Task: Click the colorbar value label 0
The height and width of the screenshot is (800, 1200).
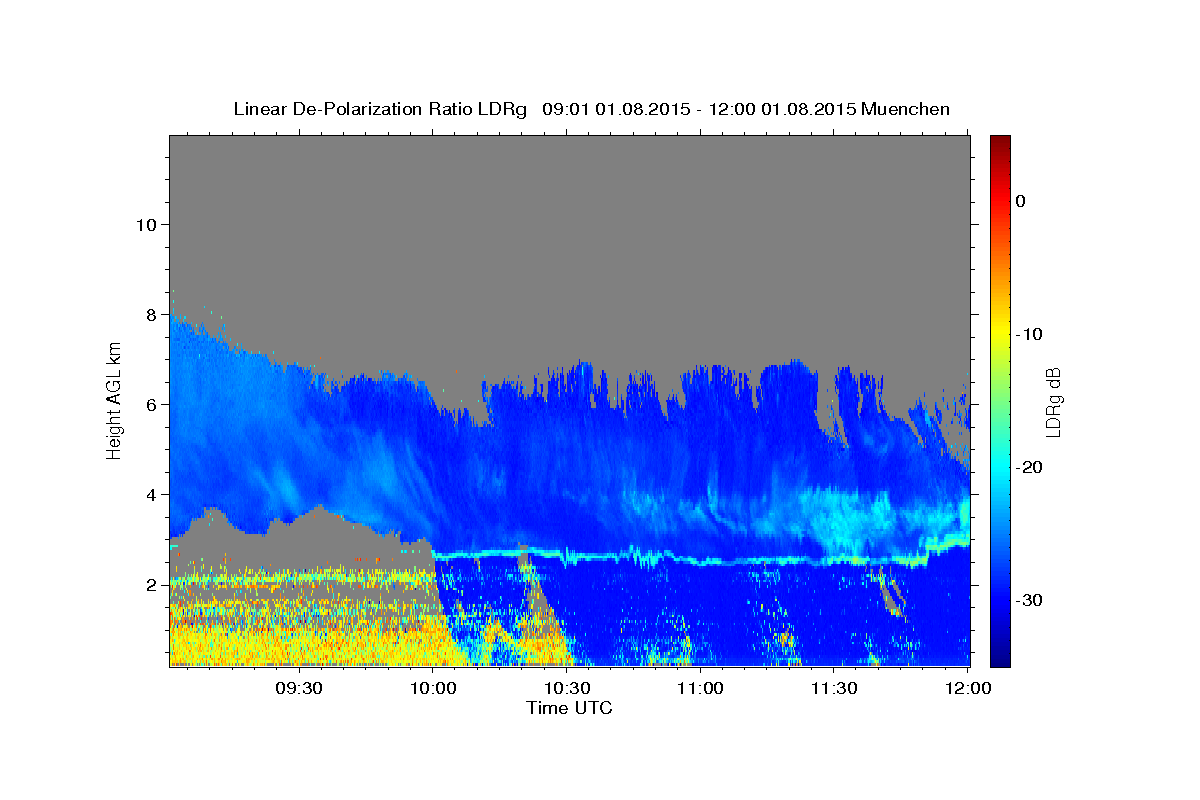Action: (1021, 201)
